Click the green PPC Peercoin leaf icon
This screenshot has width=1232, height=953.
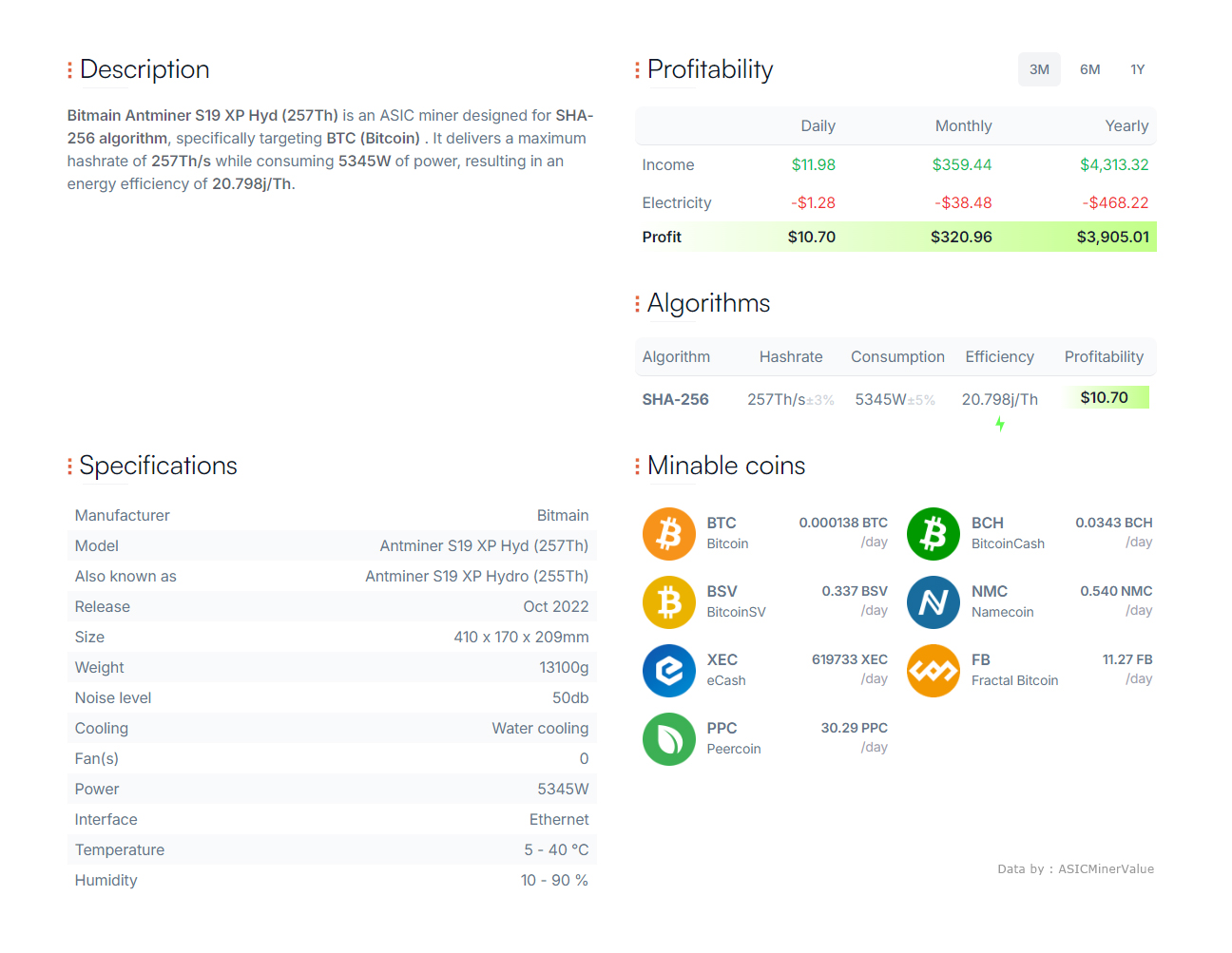[x=669, y=739]
